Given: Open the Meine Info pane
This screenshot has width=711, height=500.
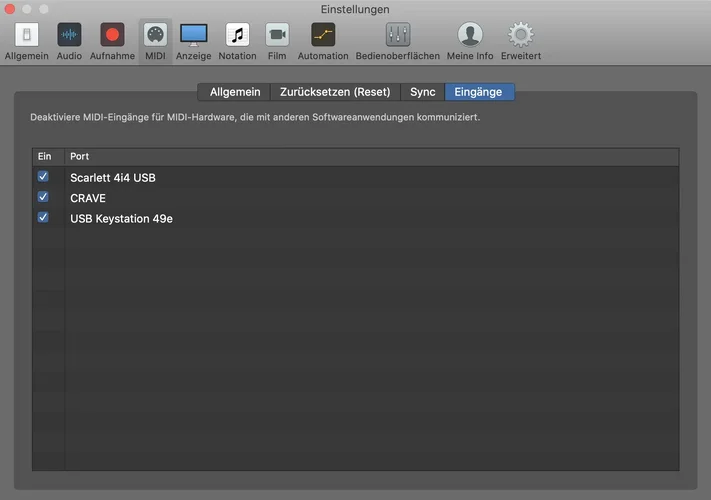Looking at the screenshot, I should 470,41.
